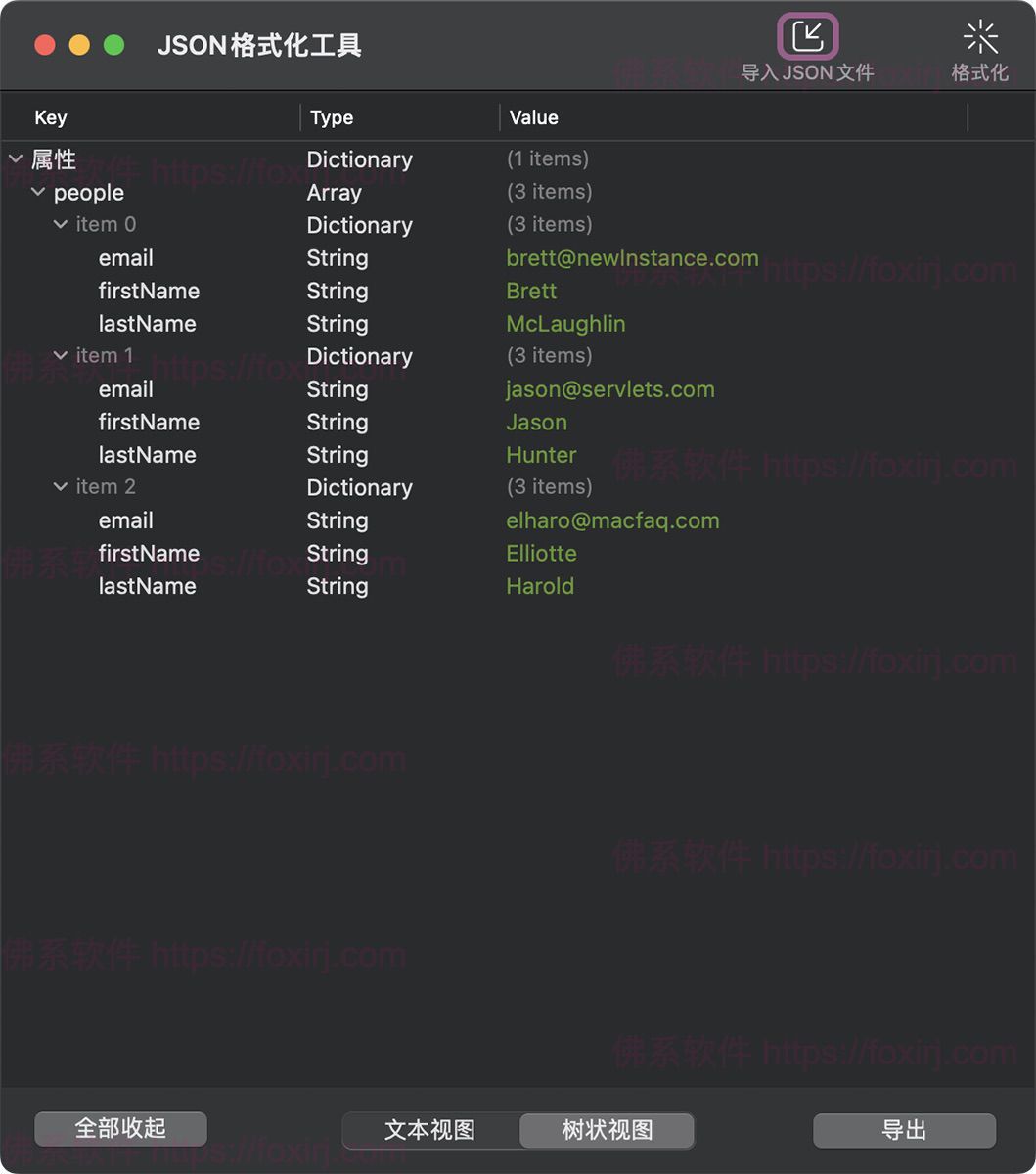This screenshot has width=1036, height=1174.
Task: Click the Value column header
Action: pyautogui.click(x=533, y=117)
